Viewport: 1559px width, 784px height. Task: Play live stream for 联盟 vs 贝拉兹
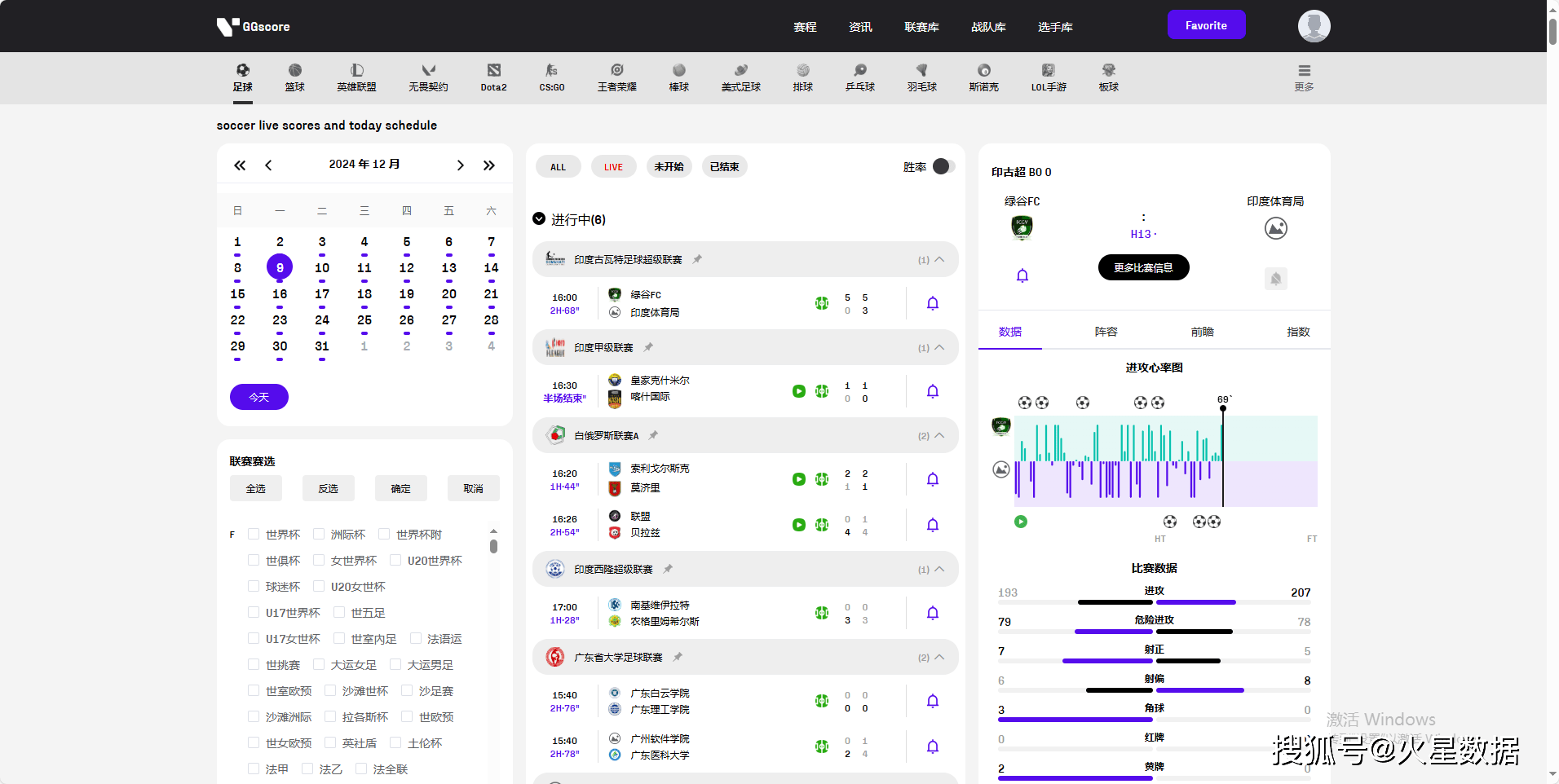coord(799,525)
